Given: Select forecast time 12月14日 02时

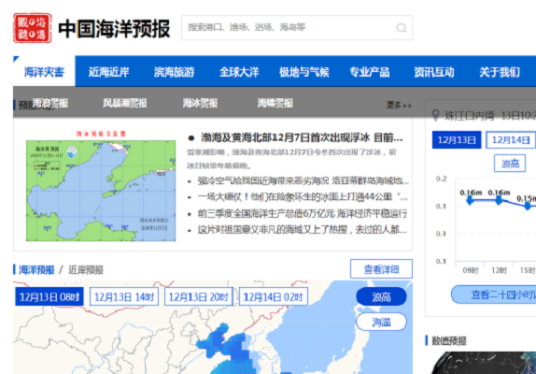Looking at the screenshot, I should pyautogui.click(x=273, y=297).
